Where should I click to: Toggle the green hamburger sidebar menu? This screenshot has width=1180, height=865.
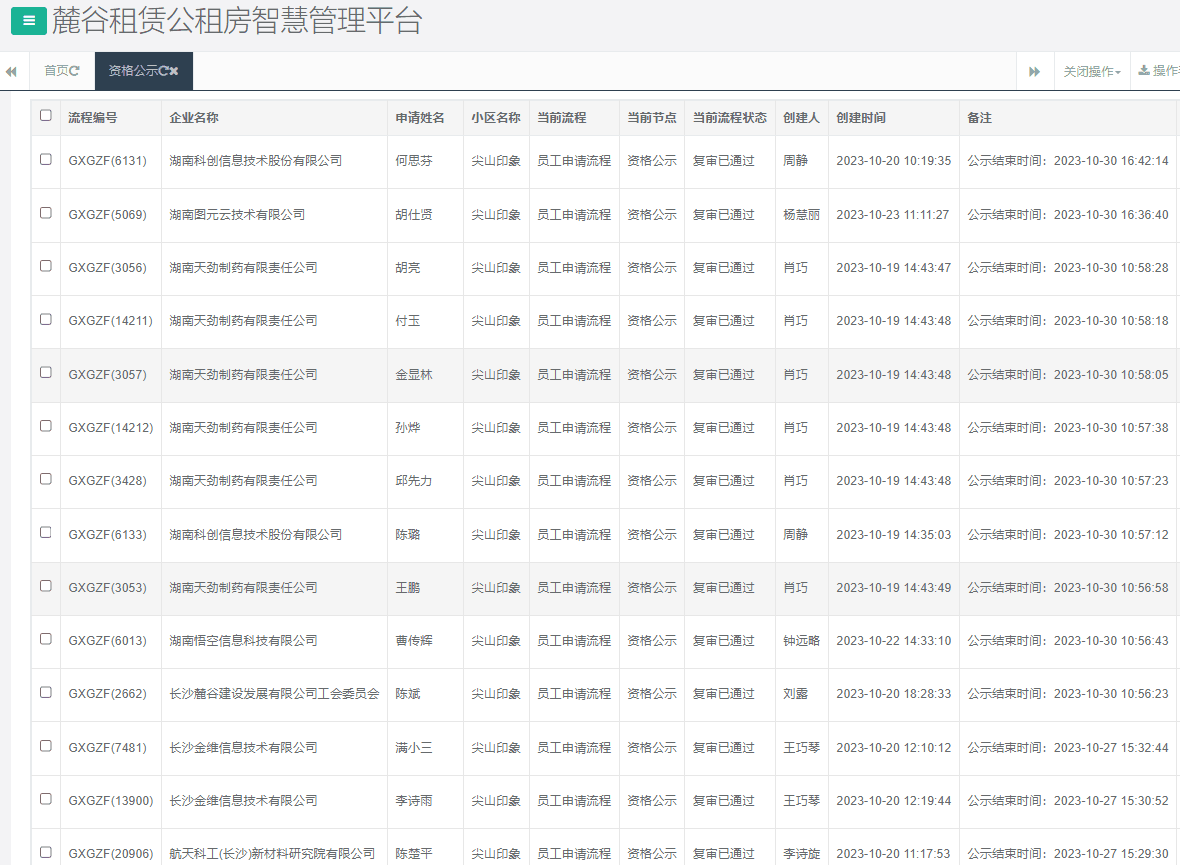(x=28, y=20)
